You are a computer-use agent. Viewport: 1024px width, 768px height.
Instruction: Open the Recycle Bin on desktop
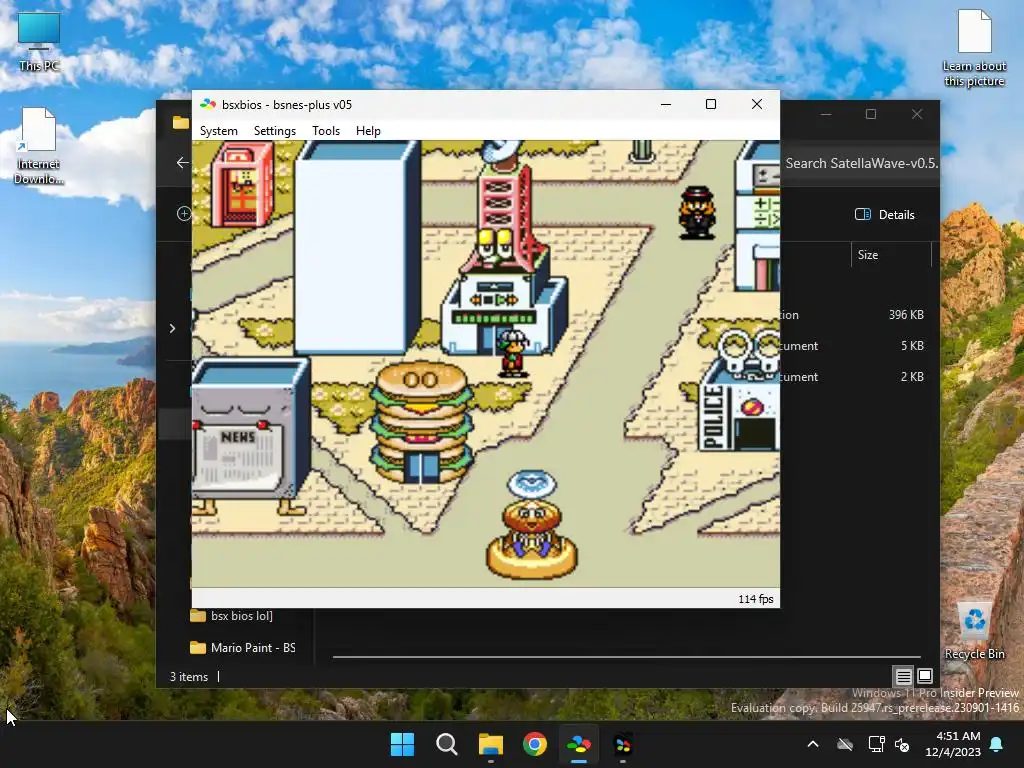click(974, 631)
